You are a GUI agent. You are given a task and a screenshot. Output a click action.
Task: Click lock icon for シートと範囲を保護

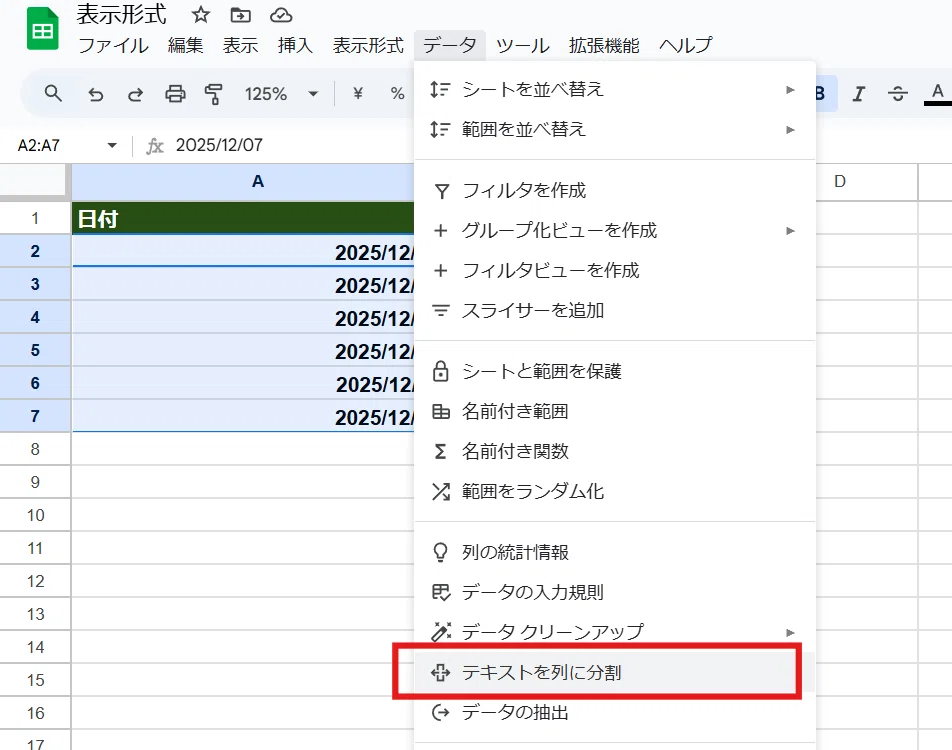pos(441,371)
